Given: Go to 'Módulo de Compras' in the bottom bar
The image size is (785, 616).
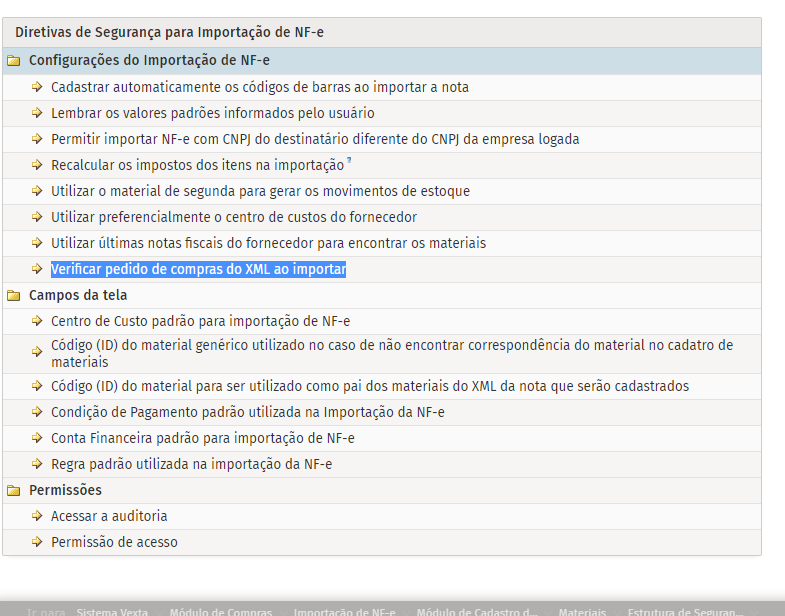Looking at the screenshot, I should 220,611.
